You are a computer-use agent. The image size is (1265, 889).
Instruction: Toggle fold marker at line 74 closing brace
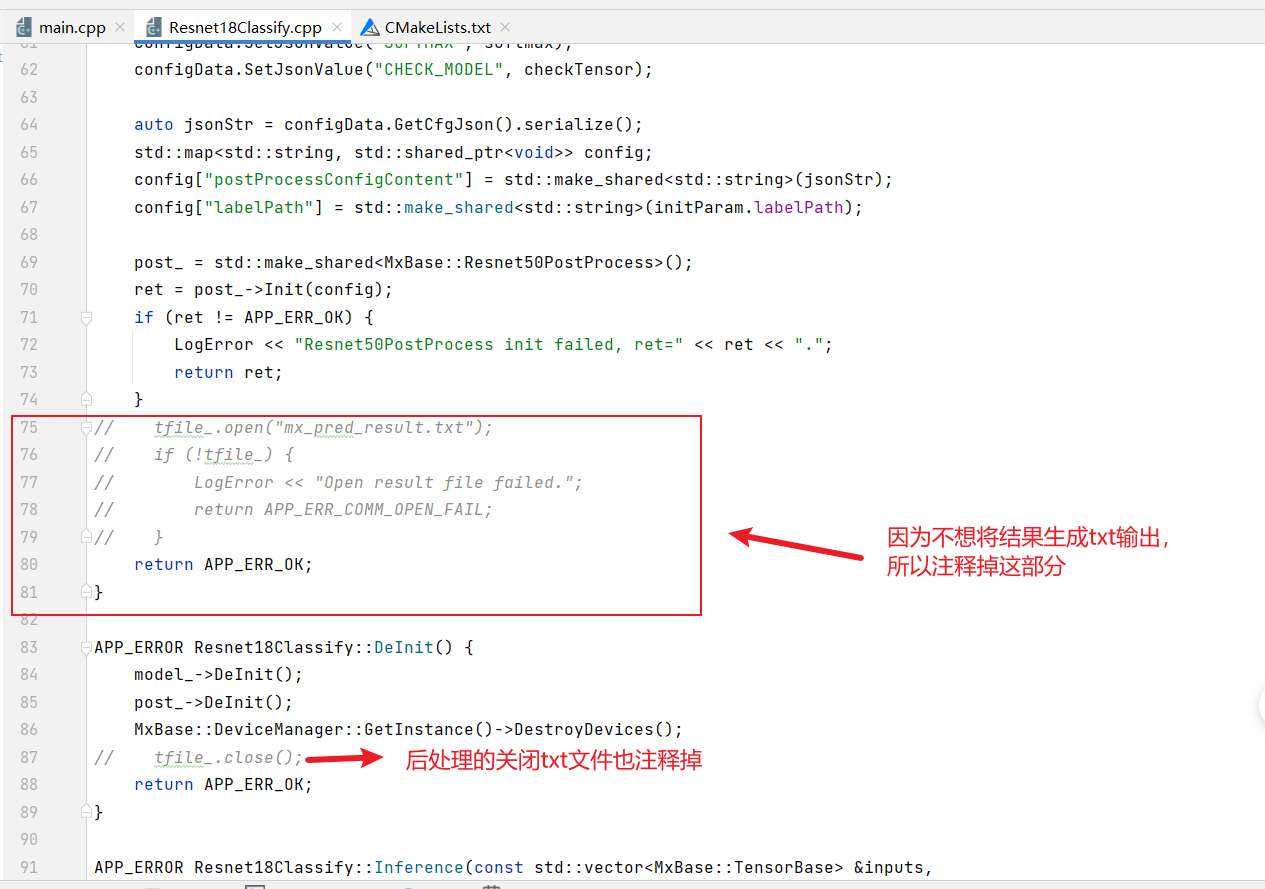[86, 399]
